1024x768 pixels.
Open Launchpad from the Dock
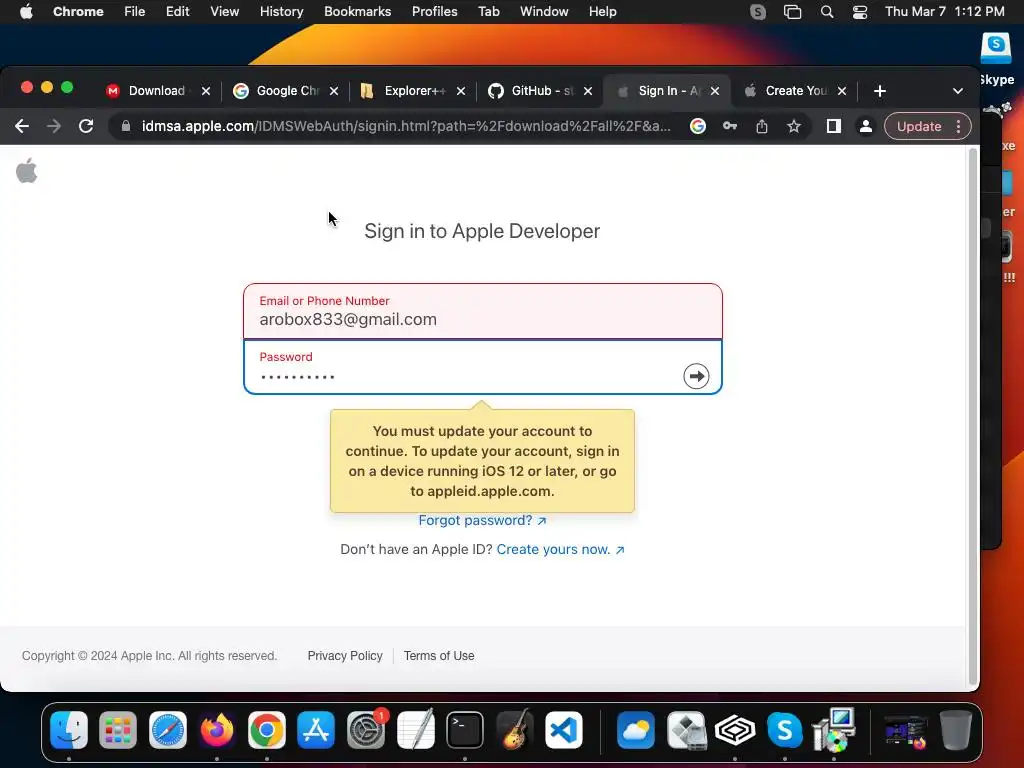[118, 729]
